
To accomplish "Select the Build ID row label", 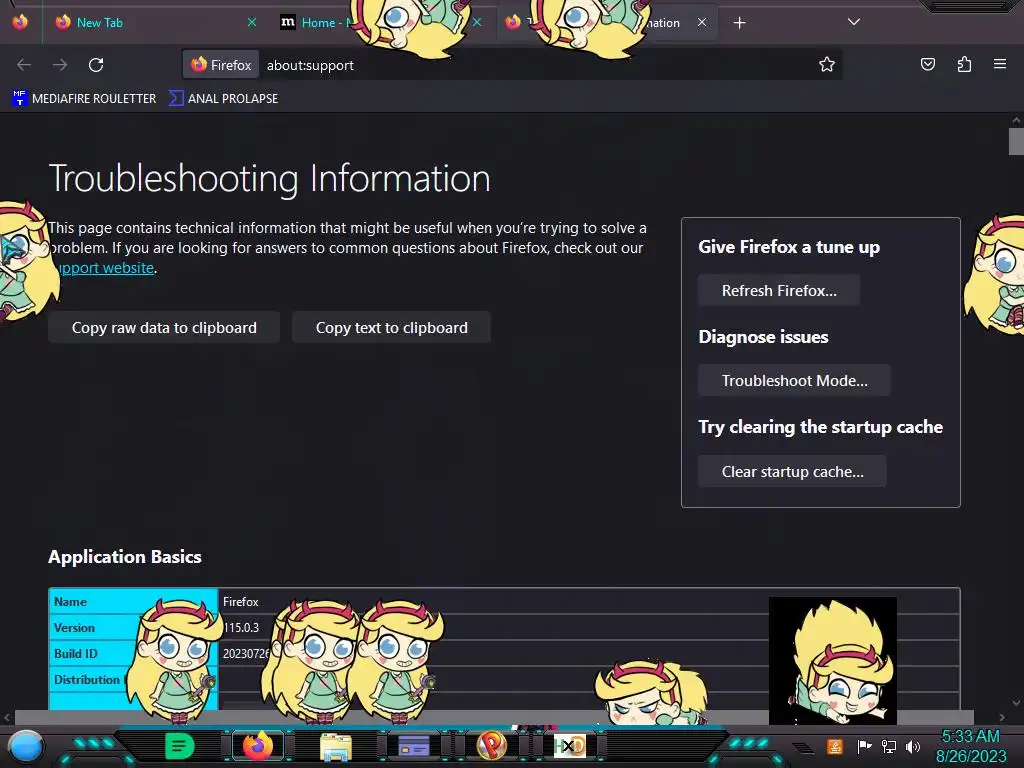I will [x=75, y=654].
